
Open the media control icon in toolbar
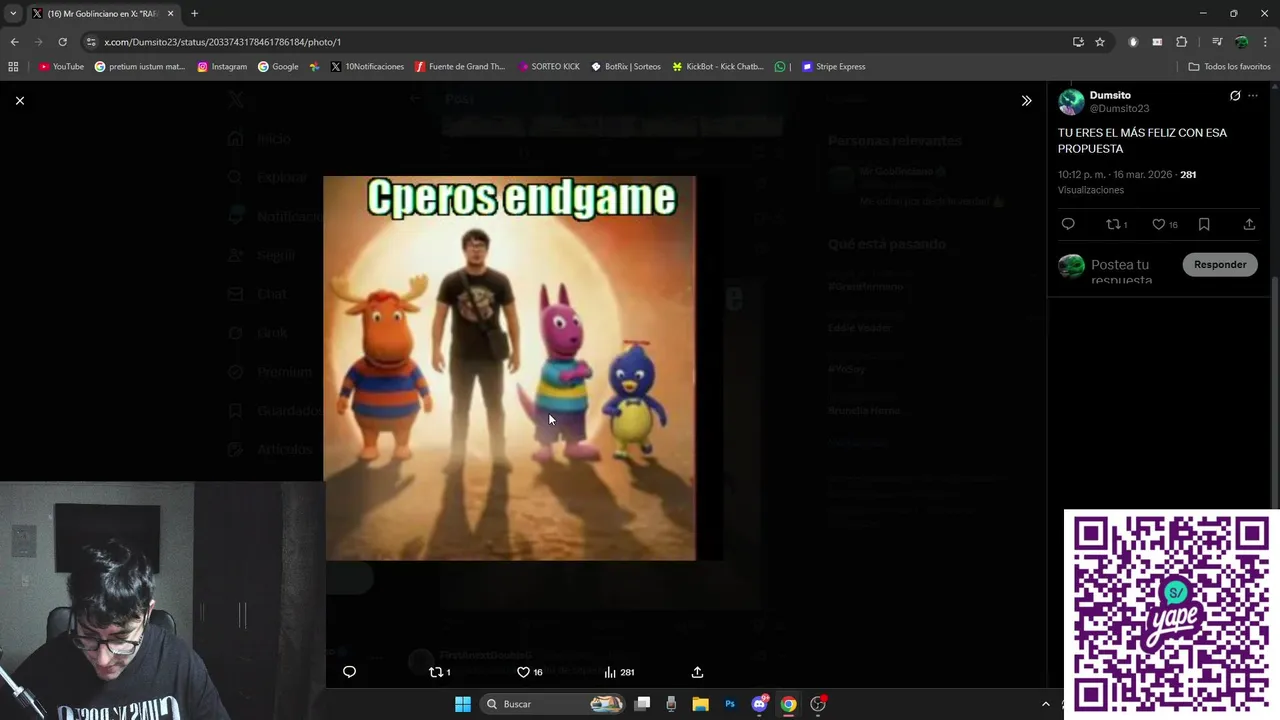pos(1217,42)
